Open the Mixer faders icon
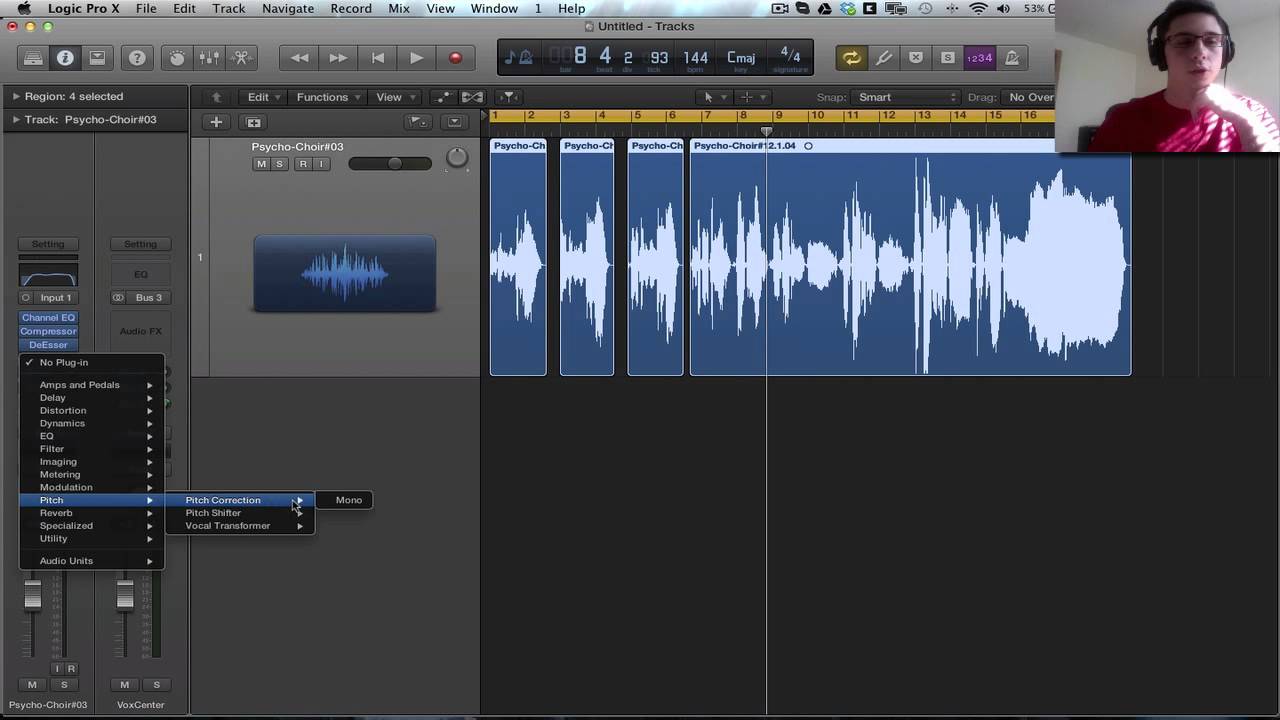Image resolution: width=1280 pixels, height=720 pixels. (209, 58)
